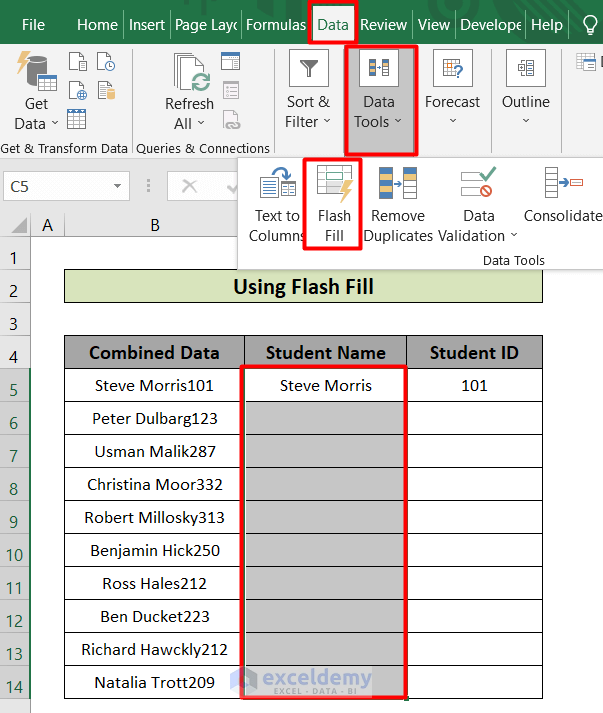Switch to the Formulas tab
The height and width of the screenshot is (713, 603).
click(276, 25)
